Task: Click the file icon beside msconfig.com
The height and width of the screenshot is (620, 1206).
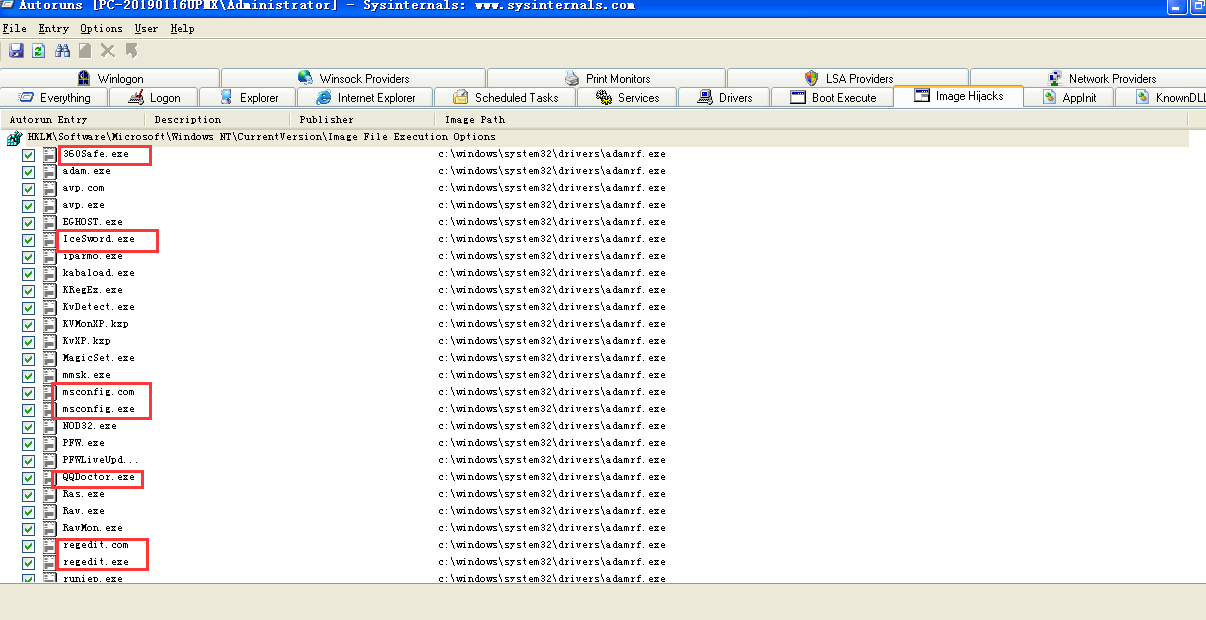Action: (x=49, y=393)
